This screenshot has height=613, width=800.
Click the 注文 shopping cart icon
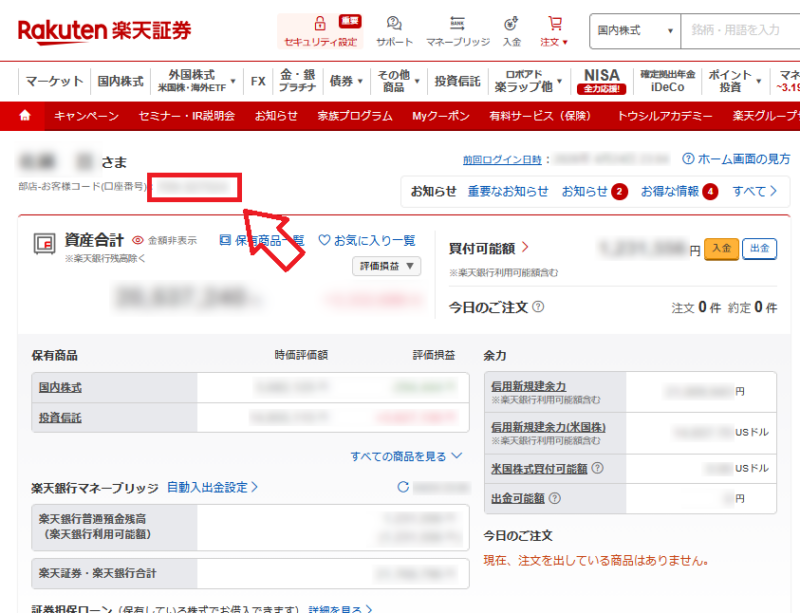tap(555, 22)
